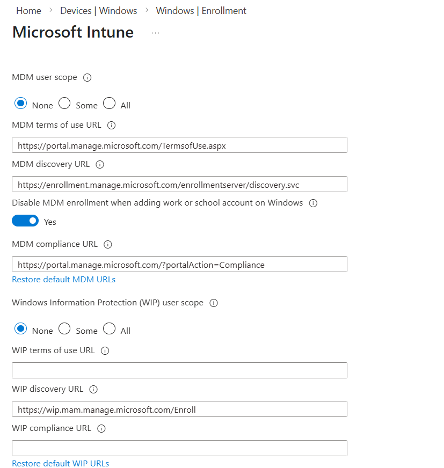Click the MDM terms of use URL field

tap(180, 145)
